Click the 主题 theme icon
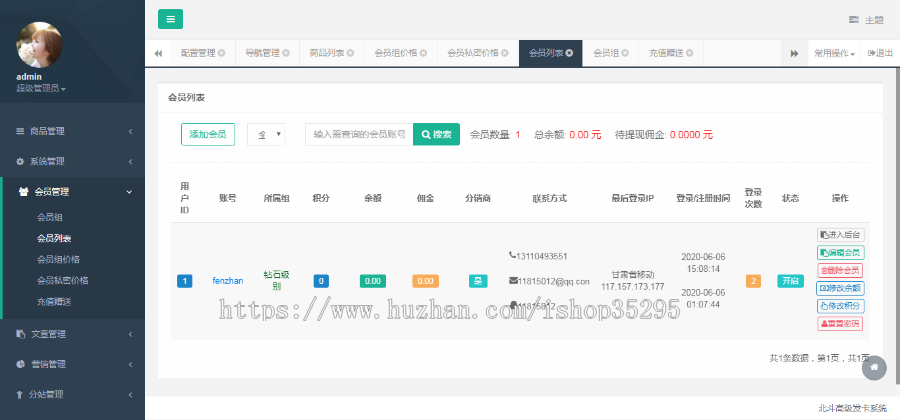The width and height of the screenshot is (900, 420). pos(854,19)
